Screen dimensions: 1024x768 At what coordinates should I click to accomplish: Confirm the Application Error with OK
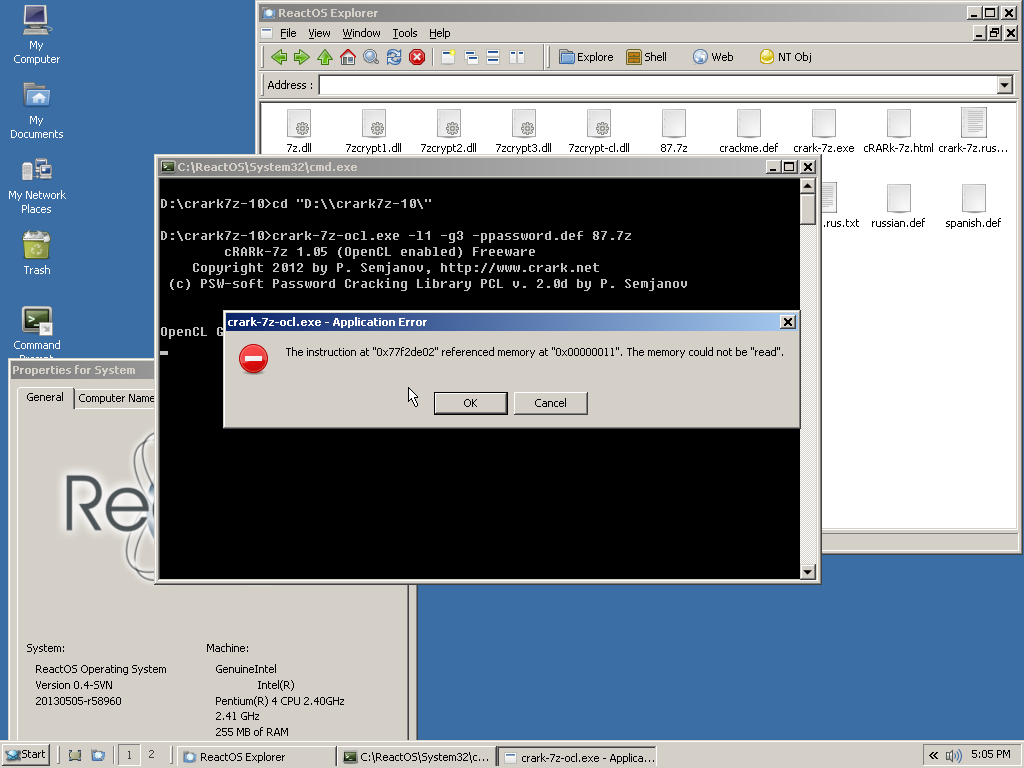click(470, 403)
